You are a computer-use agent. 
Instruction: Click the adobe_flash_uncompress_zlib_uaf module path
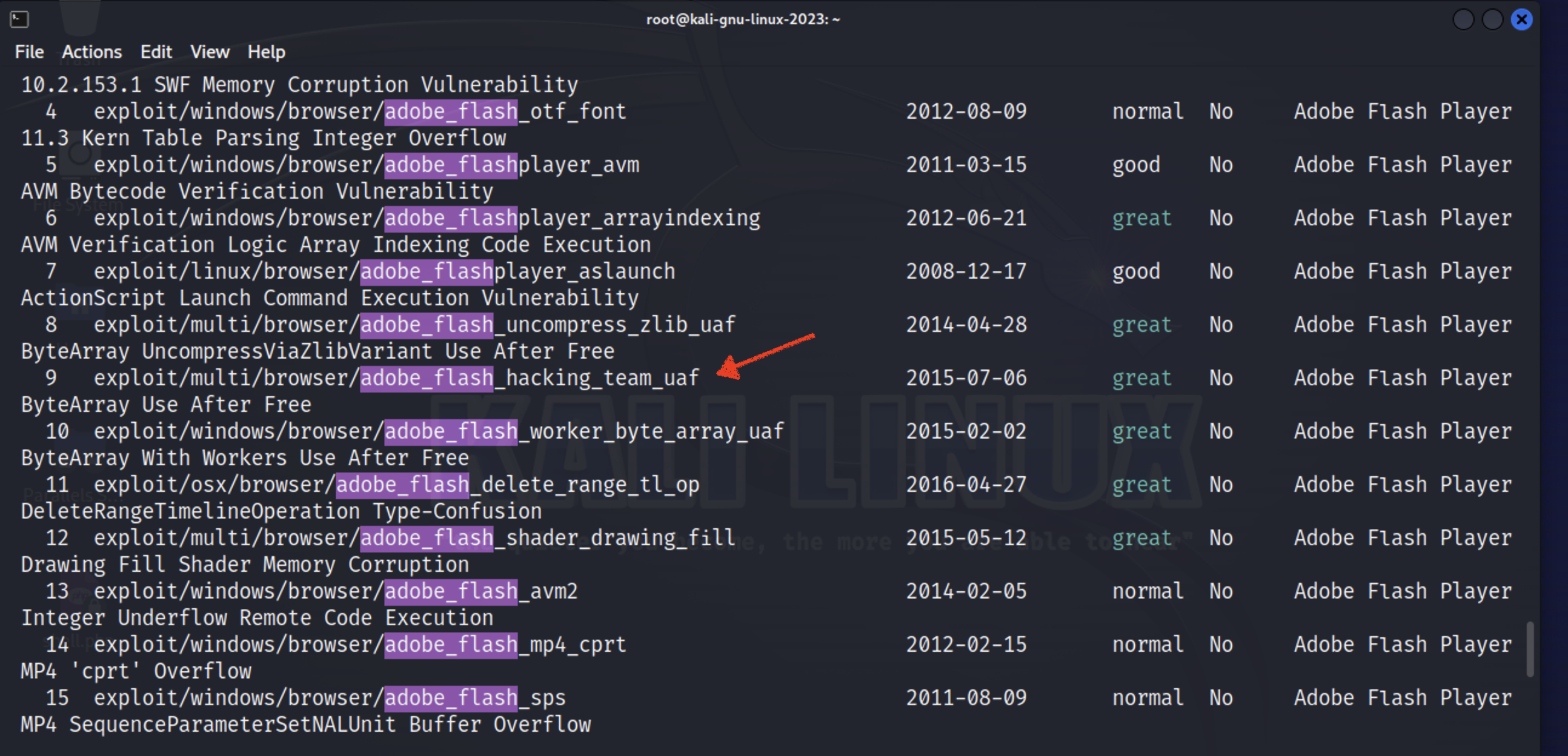tap(414, 325)
